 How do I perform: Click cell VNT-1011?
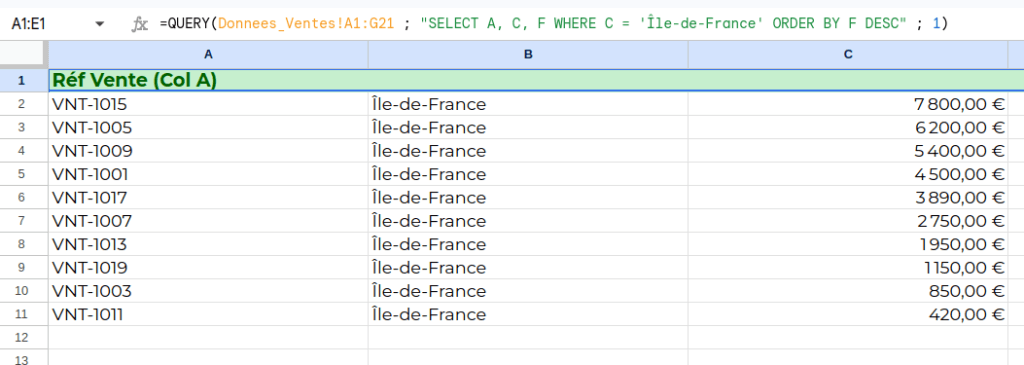point(208,314)
